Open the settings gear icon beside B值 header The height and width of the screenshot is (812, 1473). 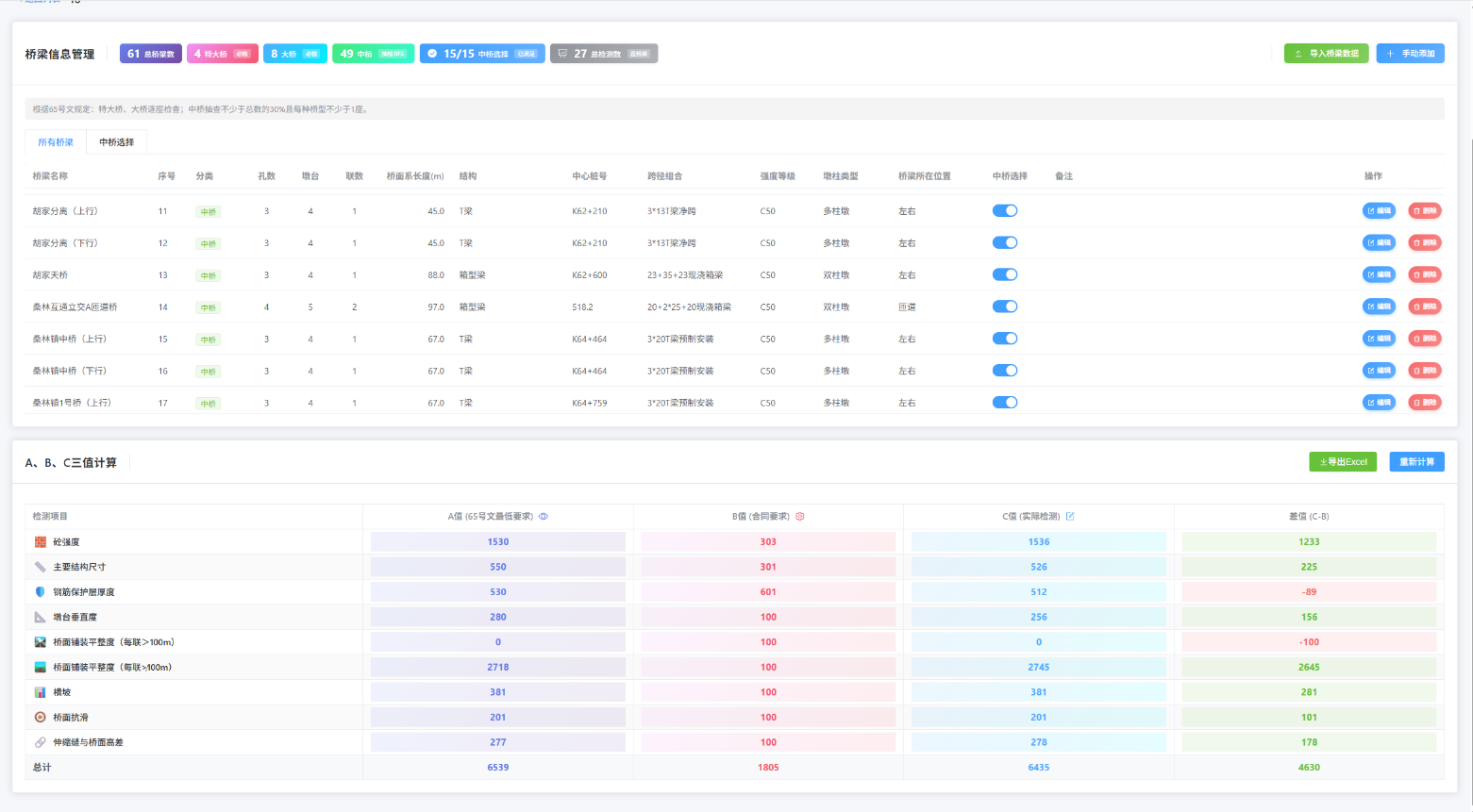click(800, 516)
